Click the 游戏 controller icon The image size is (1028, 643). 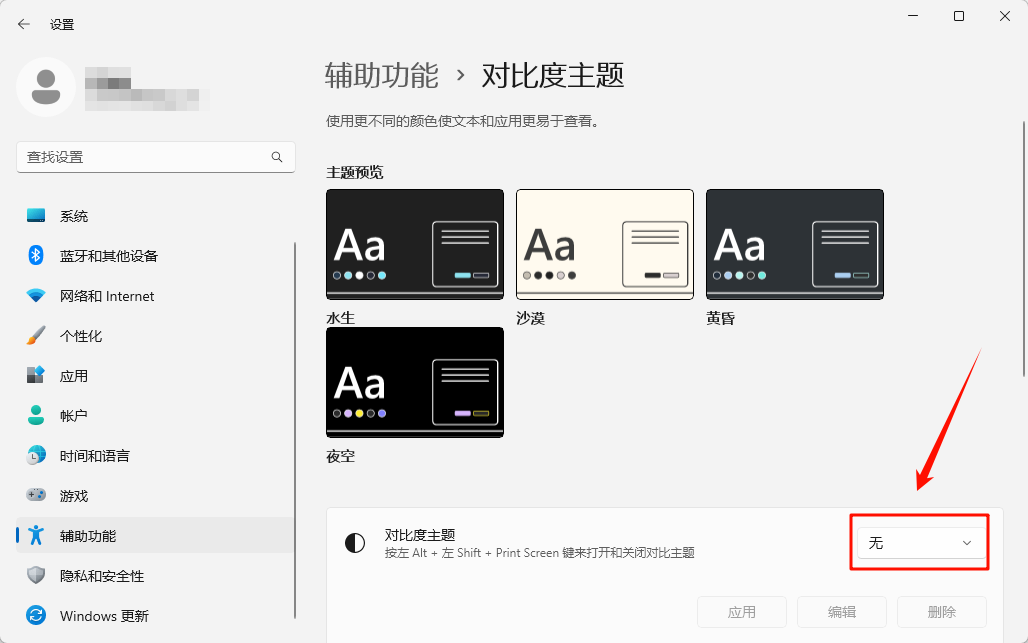click(x=36, y=496)
